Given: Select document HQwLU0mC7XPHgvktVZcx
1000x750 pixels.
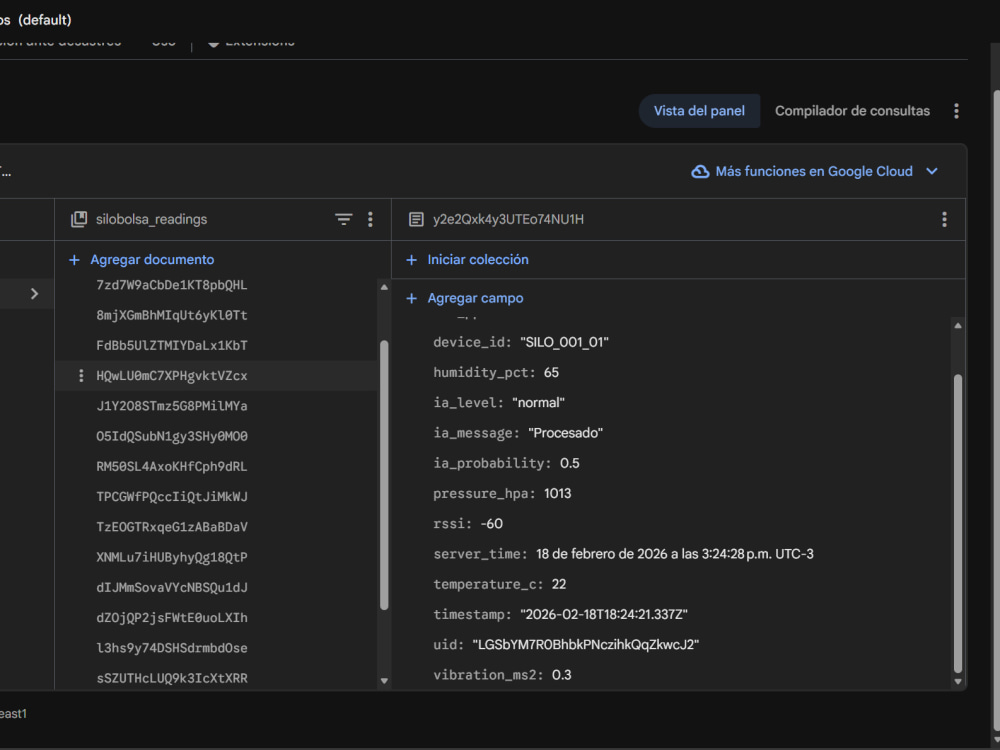Looking at the screenshot, I should 172,376.
